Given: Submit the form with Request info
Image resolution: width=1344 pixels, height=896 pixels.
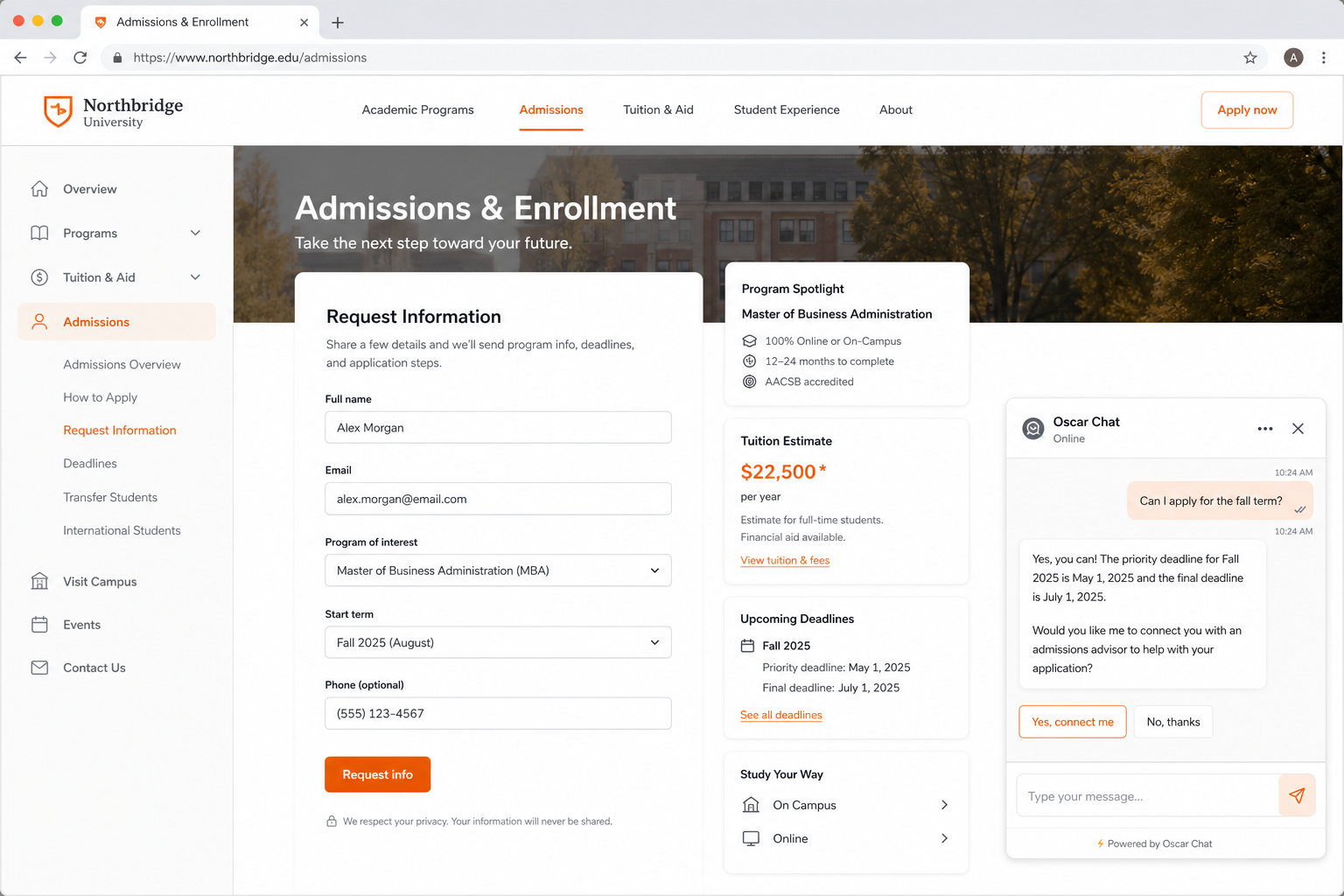Looking at the screenshot, I should 377,774.
